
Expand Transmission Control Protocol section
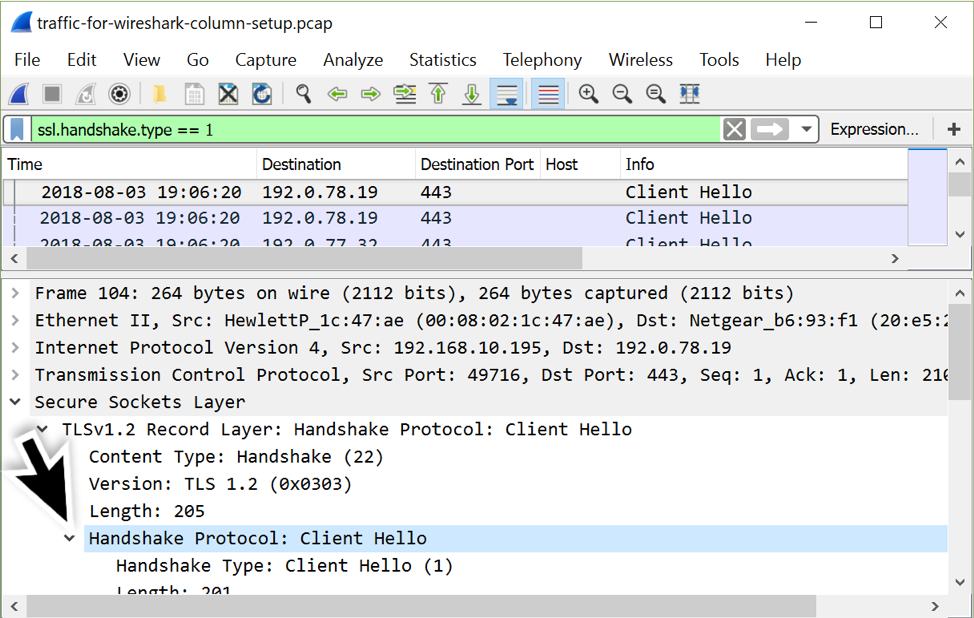(x=16, y=375)
